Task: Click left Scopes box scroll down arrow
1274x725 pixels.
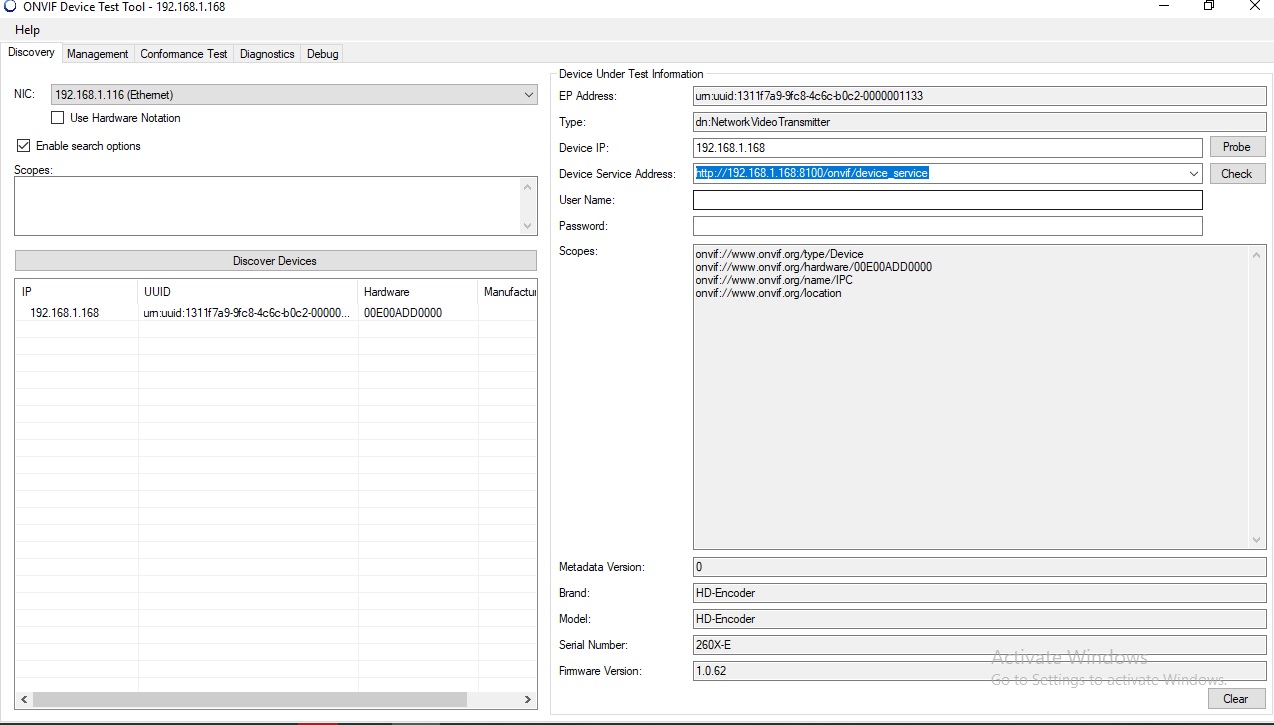Action: click(529, 226)
